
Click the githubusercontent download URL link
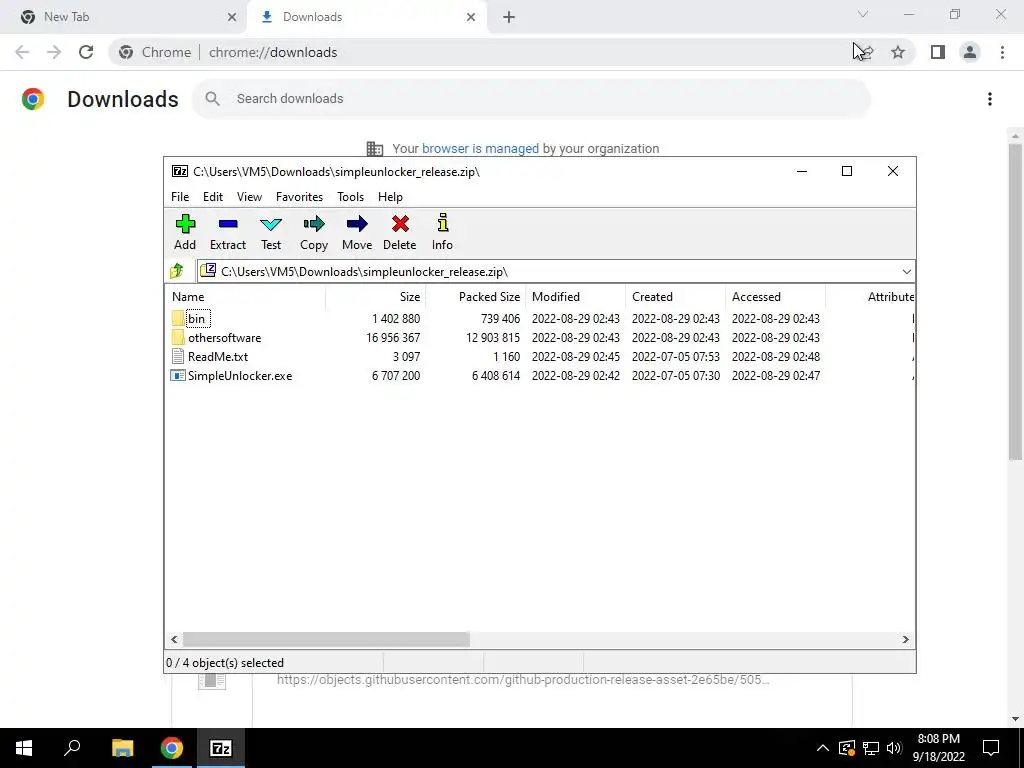click(x=522, y=680)
